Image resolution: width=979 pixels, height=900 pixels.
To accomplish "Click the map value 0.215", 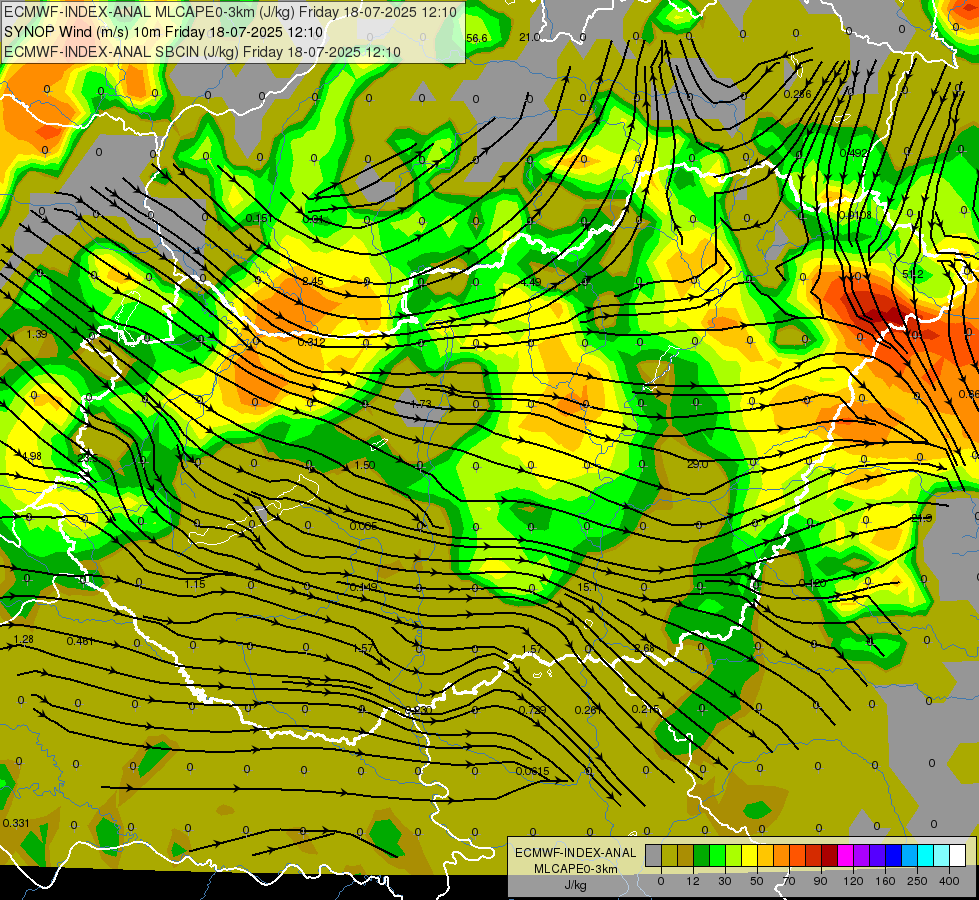I will coord(645,709).
